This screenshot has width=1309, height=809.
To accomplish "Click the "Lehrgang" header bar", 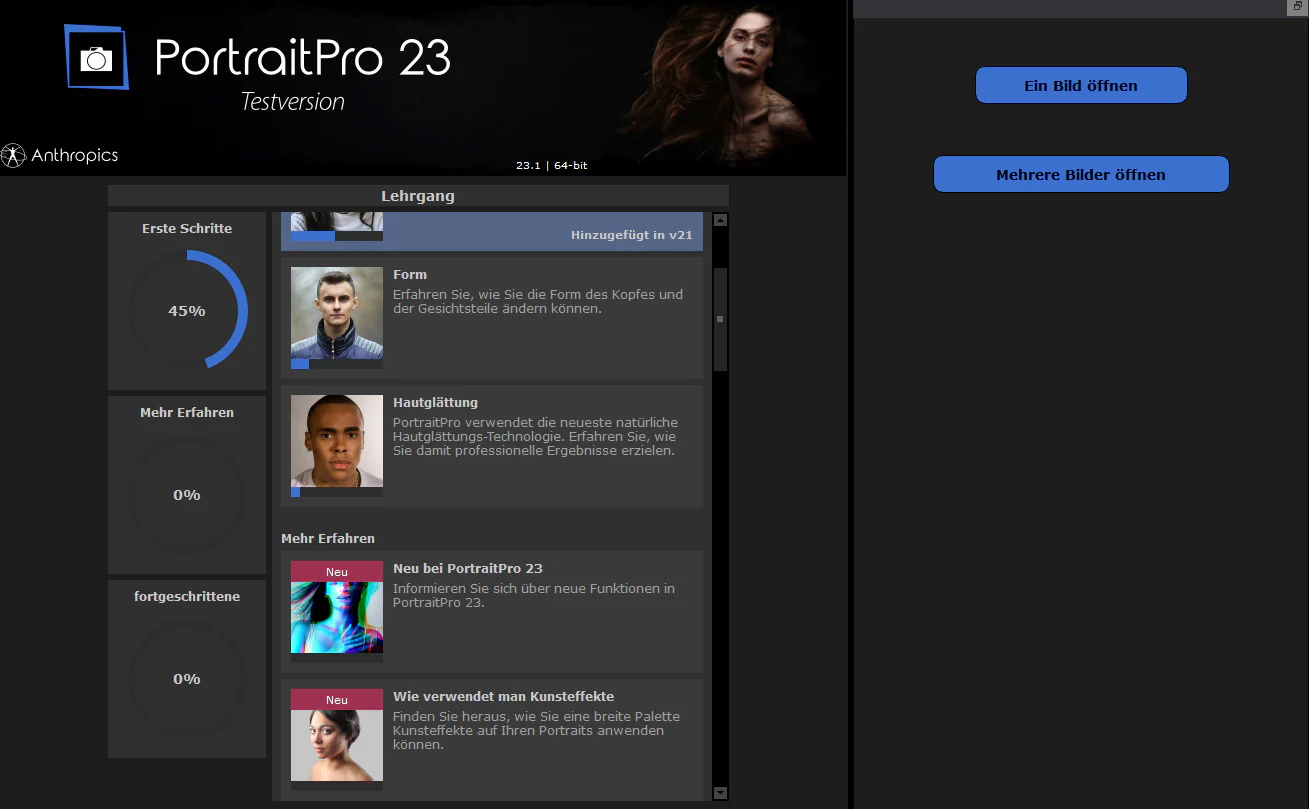I will (x=418, y=196).
